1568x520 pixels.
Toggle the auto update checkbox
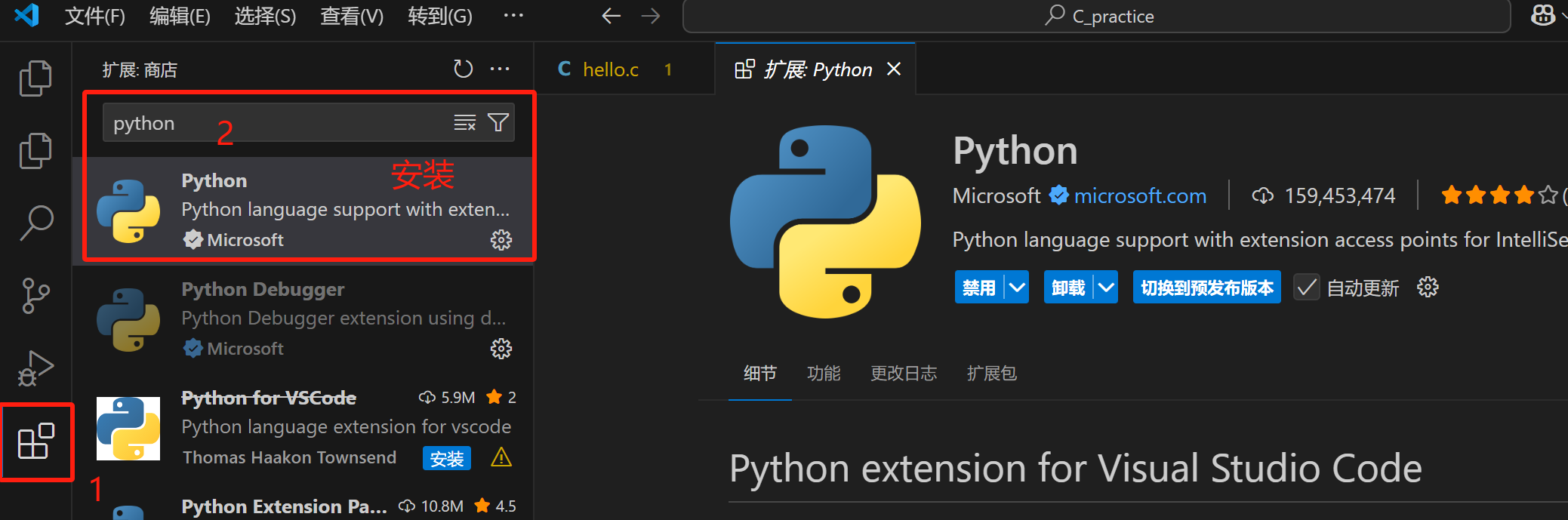[x=1306, y=288]
